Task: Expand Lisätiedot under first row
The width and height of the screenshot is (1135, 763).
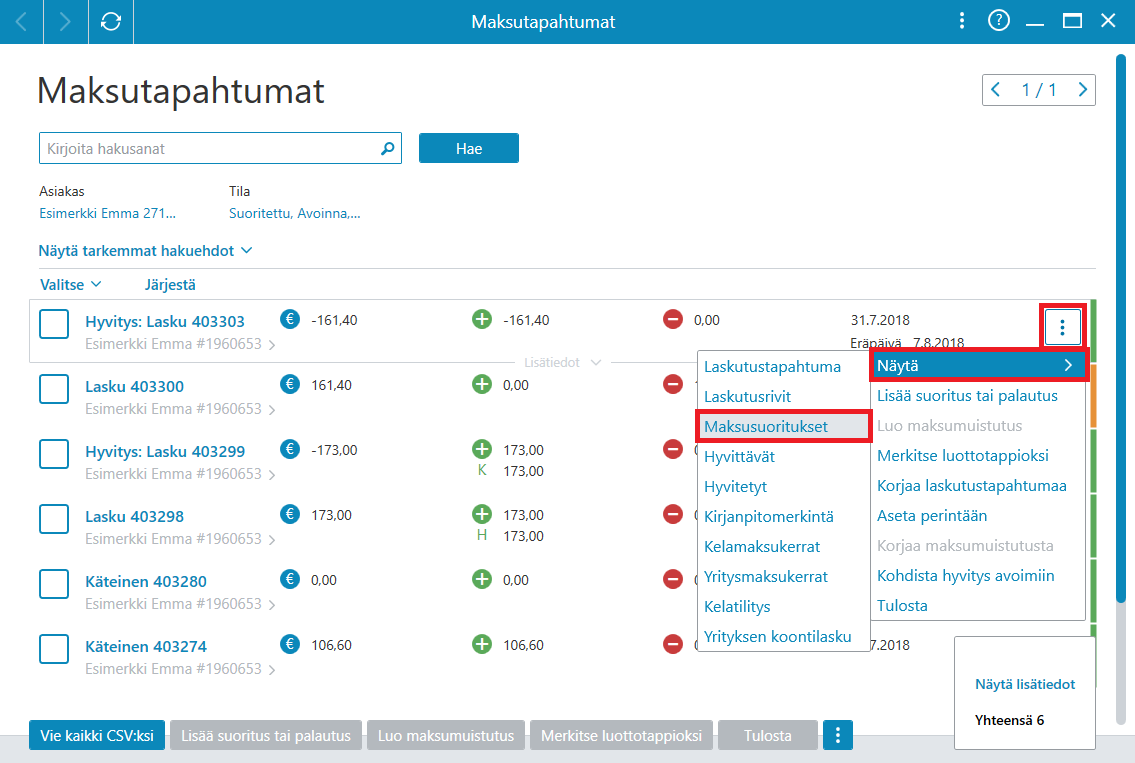Action: tap(562, 362)
